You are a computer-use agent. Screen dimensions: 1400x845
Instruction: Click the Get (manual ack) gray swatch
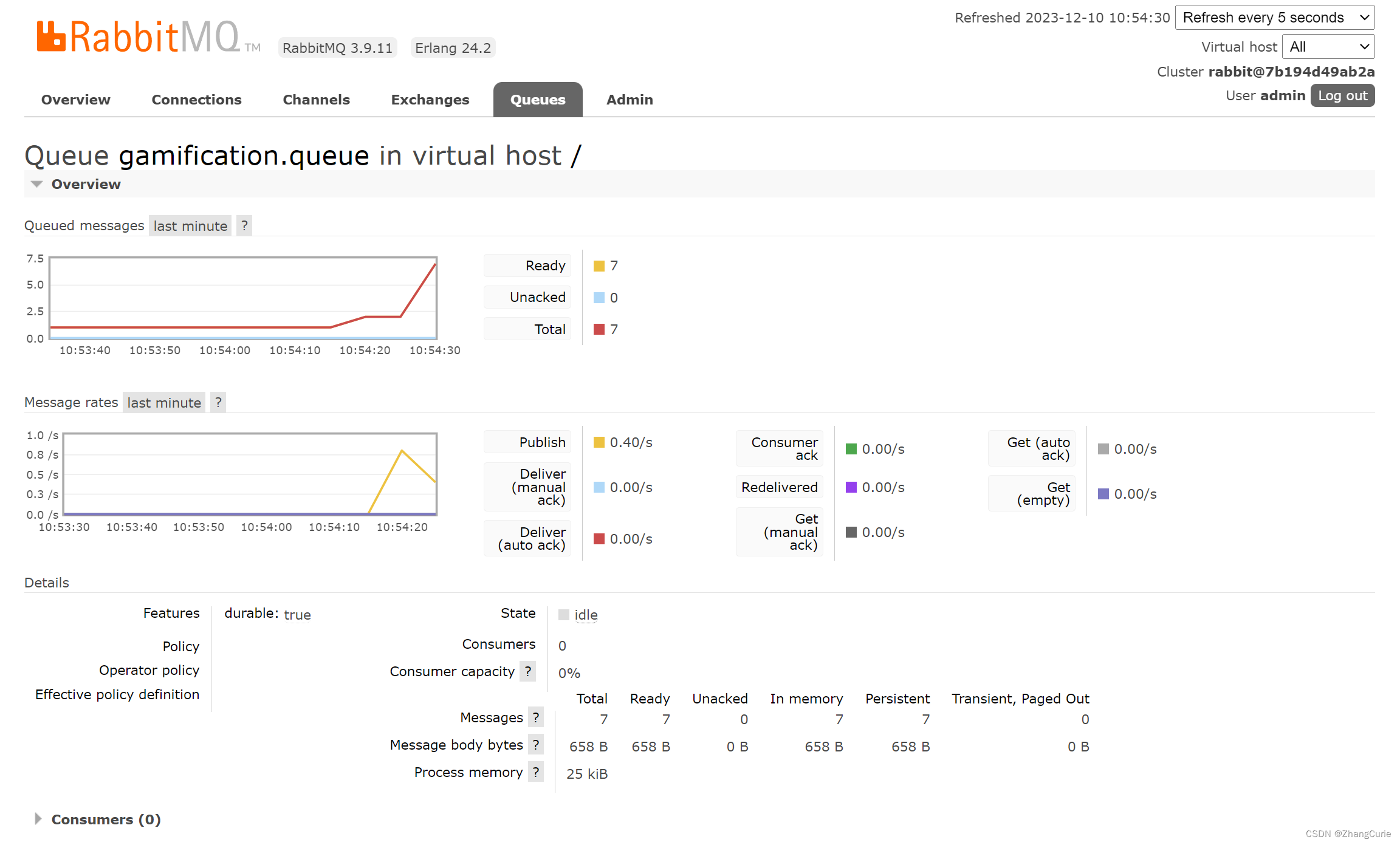pyautogui.click(x=851, y=532)
